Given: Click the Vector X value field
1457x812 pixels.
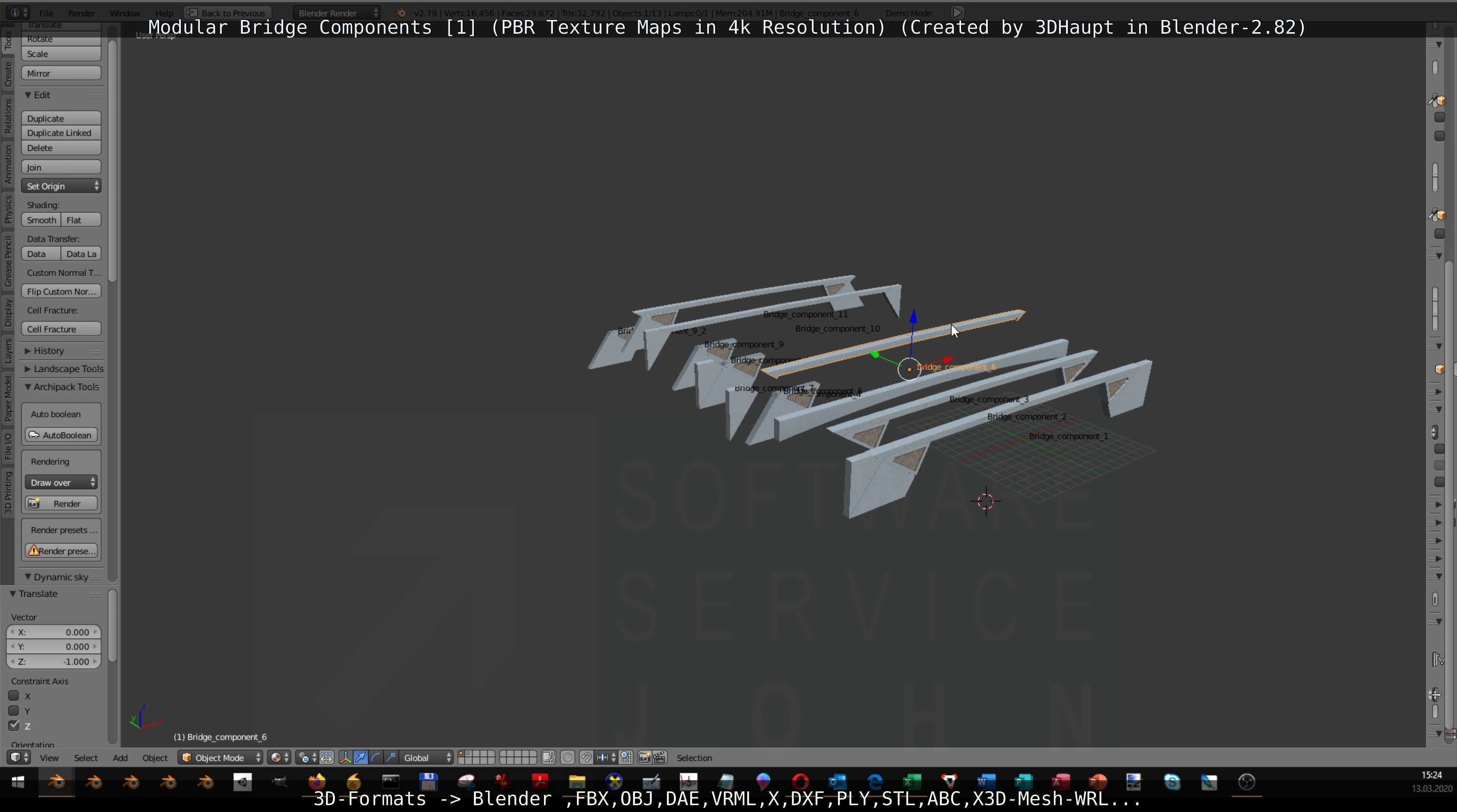Looking at the screenshot, I should pos(54,632).
